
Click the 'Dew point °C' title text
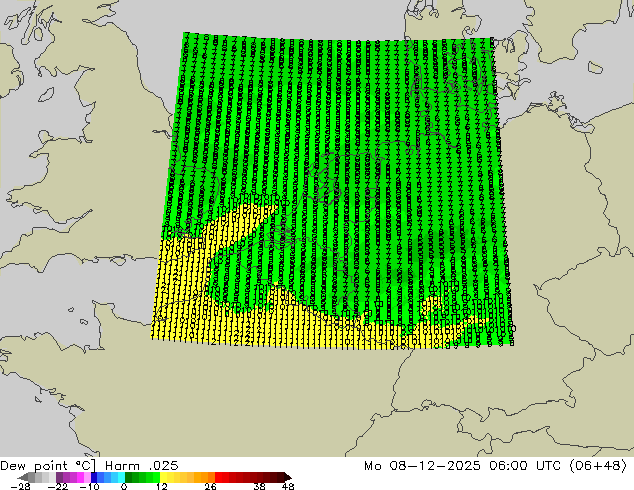[x=48, y=466]
